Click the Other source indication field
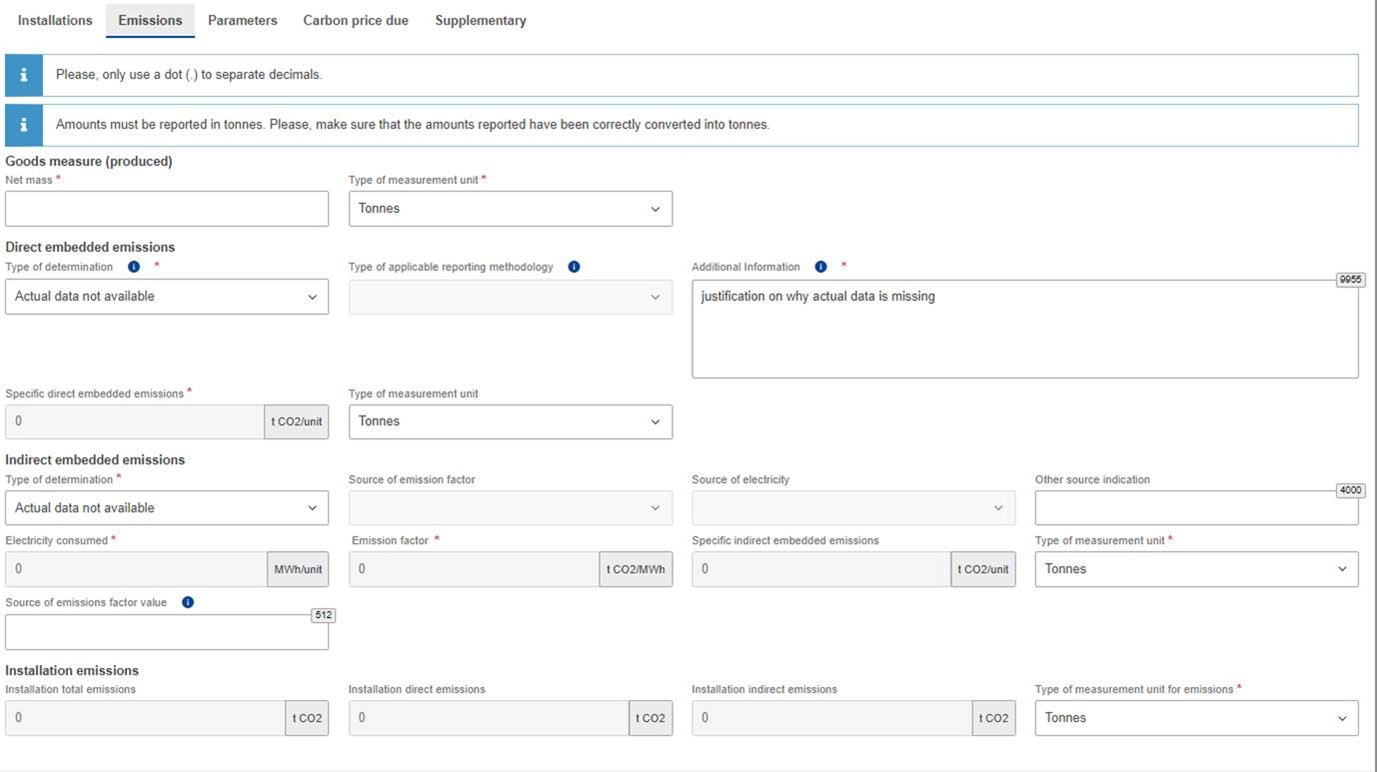 1196,509
